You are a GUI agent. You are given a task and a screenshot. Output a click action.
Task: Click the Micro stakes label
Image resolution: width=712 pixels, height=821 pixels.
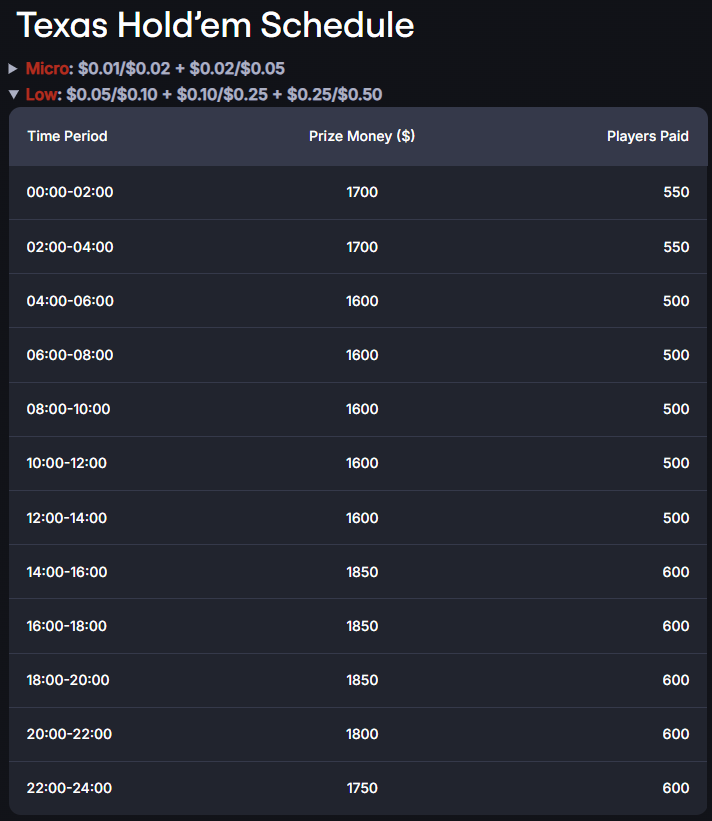point(47,69)
